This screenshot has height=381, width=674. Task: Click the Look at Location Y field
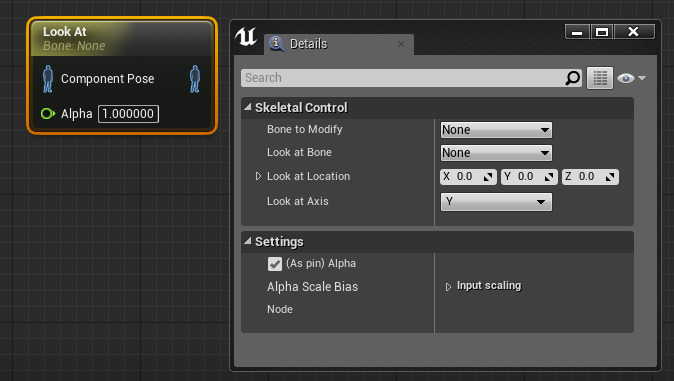(x=530, y=177)
